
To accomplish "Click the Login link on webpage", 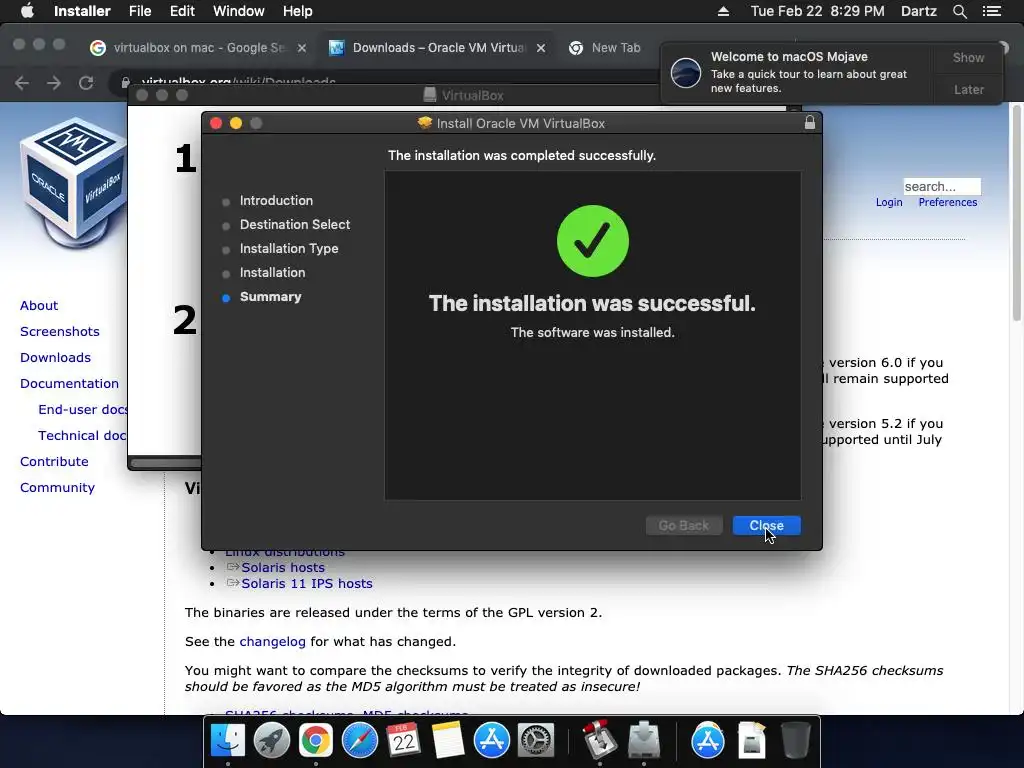I will [x=889, y=202].
